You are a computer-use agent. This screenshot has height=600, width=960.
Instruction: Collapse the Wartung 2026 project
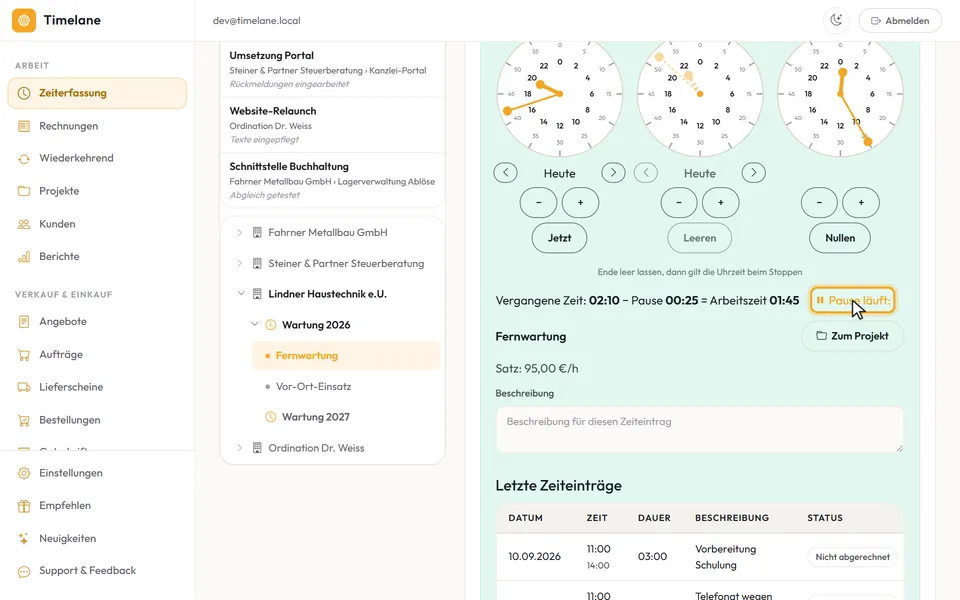255,324
